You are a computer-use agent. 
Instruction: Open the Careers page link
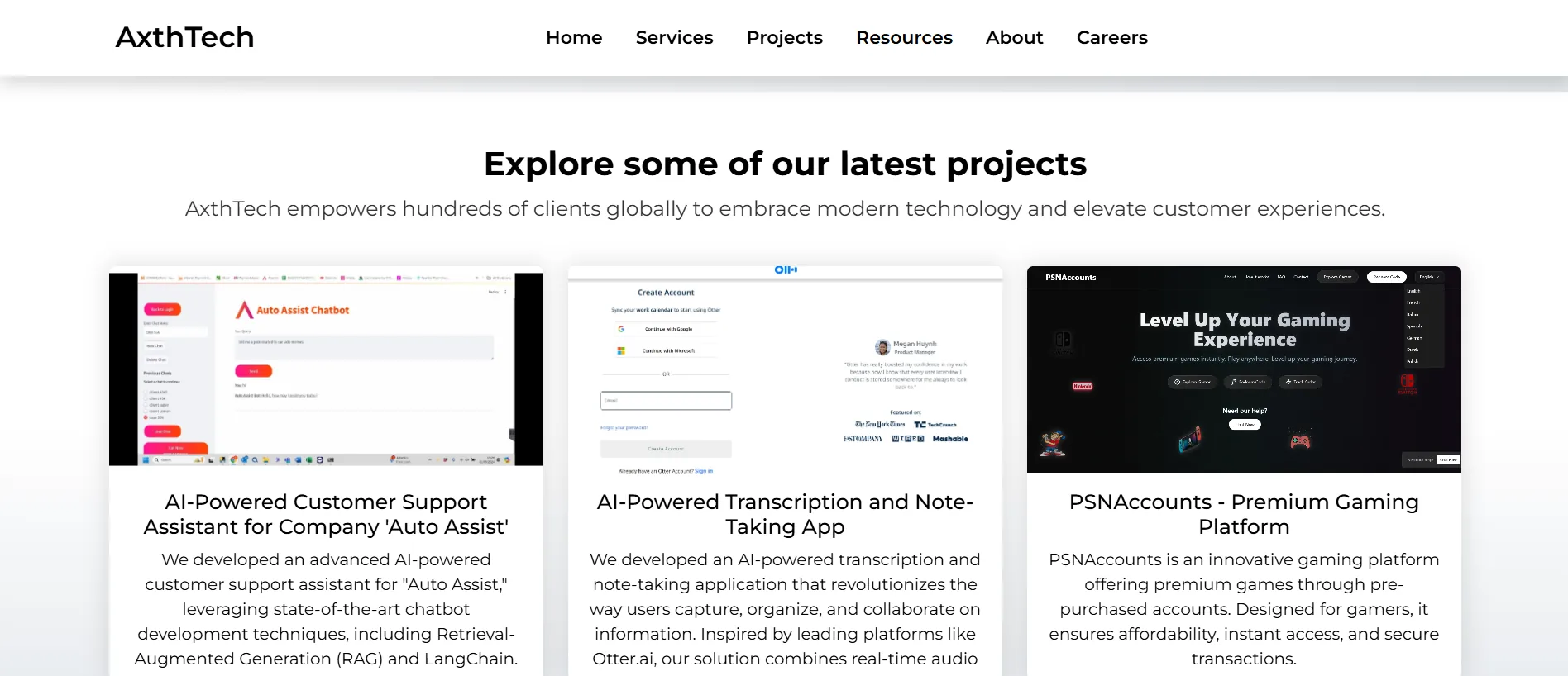point(1111,37)
